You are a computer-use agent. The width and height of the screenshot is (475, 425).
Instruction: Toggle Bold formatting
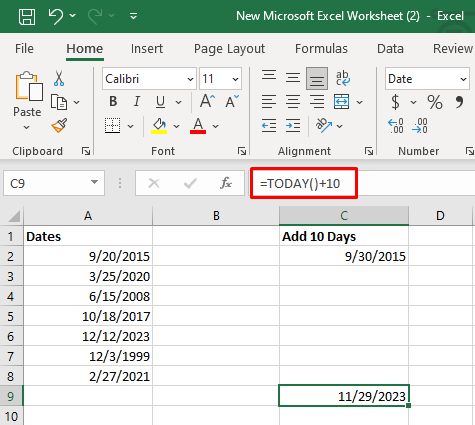(113, 101)
